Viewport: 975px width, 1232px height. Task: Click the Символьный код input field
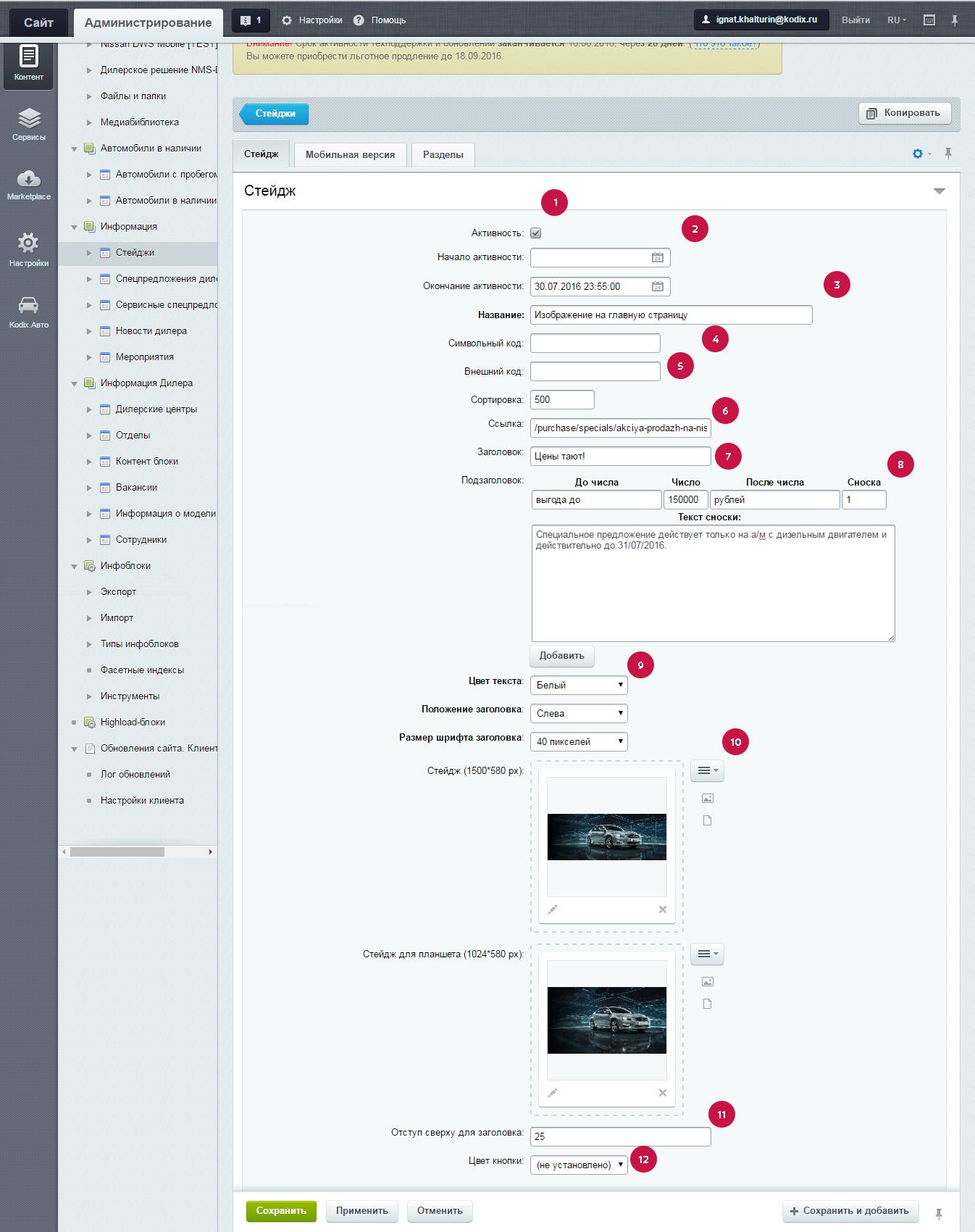(x=595, y=343)
